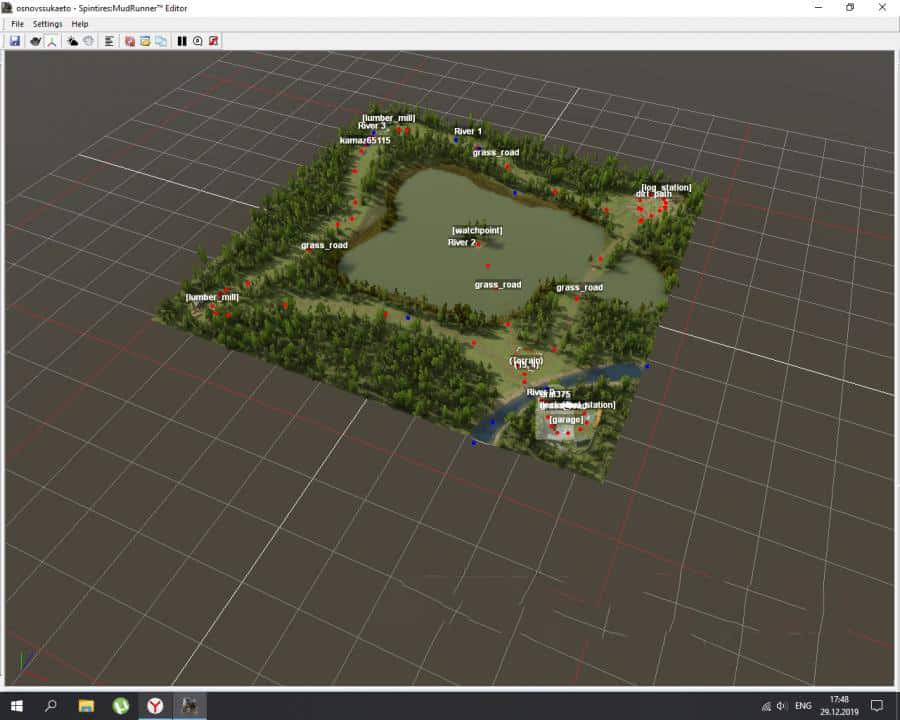Toggle the red muted sound icon
900x720 pixels.
(213, 41)
